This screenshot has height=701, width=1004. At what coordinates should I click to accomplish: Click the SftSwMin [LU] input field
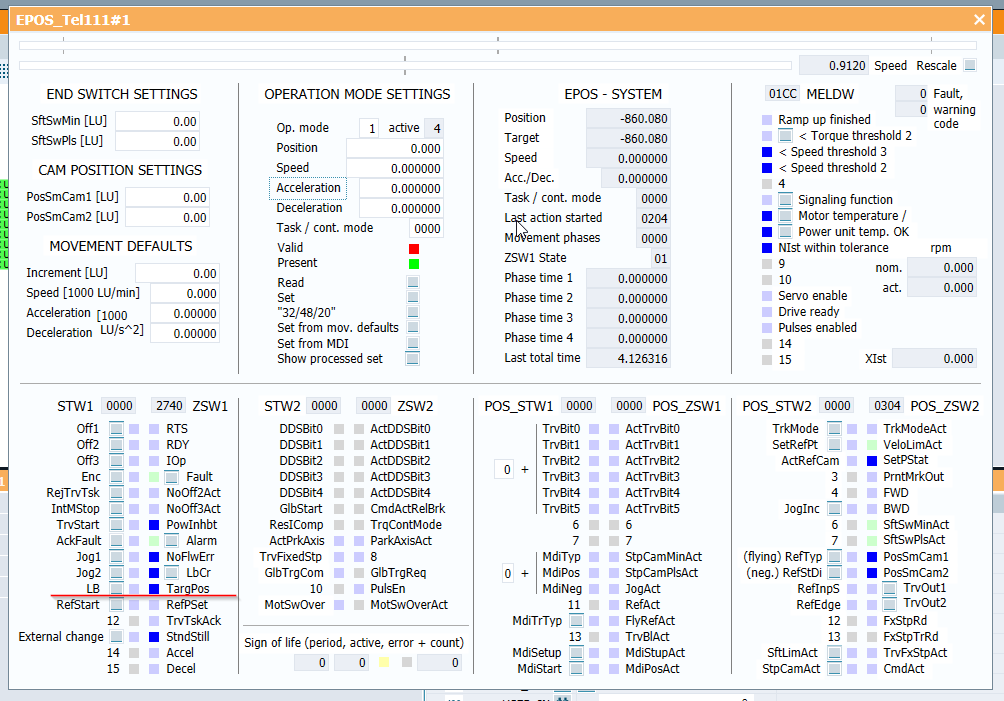pyautogui.click(x=158, y=122)
